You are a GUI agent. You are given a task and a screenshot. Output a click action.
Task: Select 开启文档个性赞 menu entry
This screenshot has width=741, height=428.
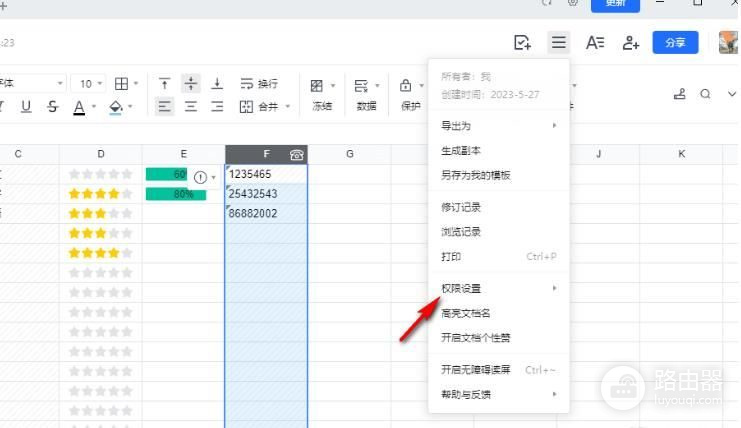click(x=499, y=337)
